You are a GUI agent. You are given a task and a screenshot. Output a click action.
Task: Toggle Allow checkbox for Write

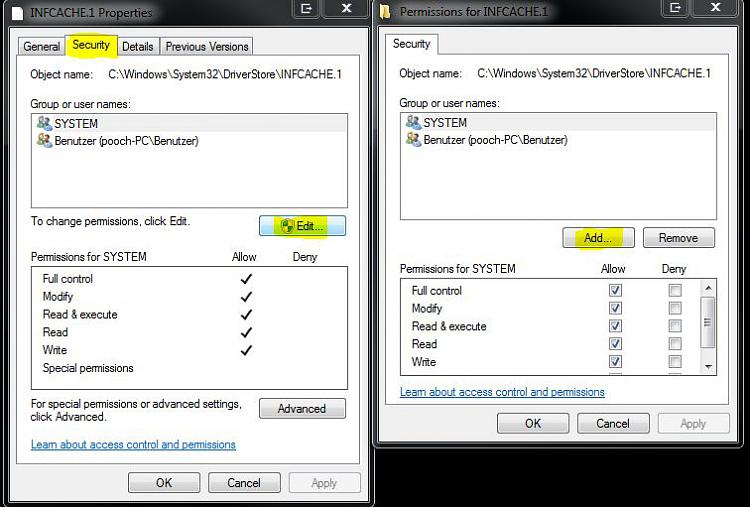tap(615, 361)
